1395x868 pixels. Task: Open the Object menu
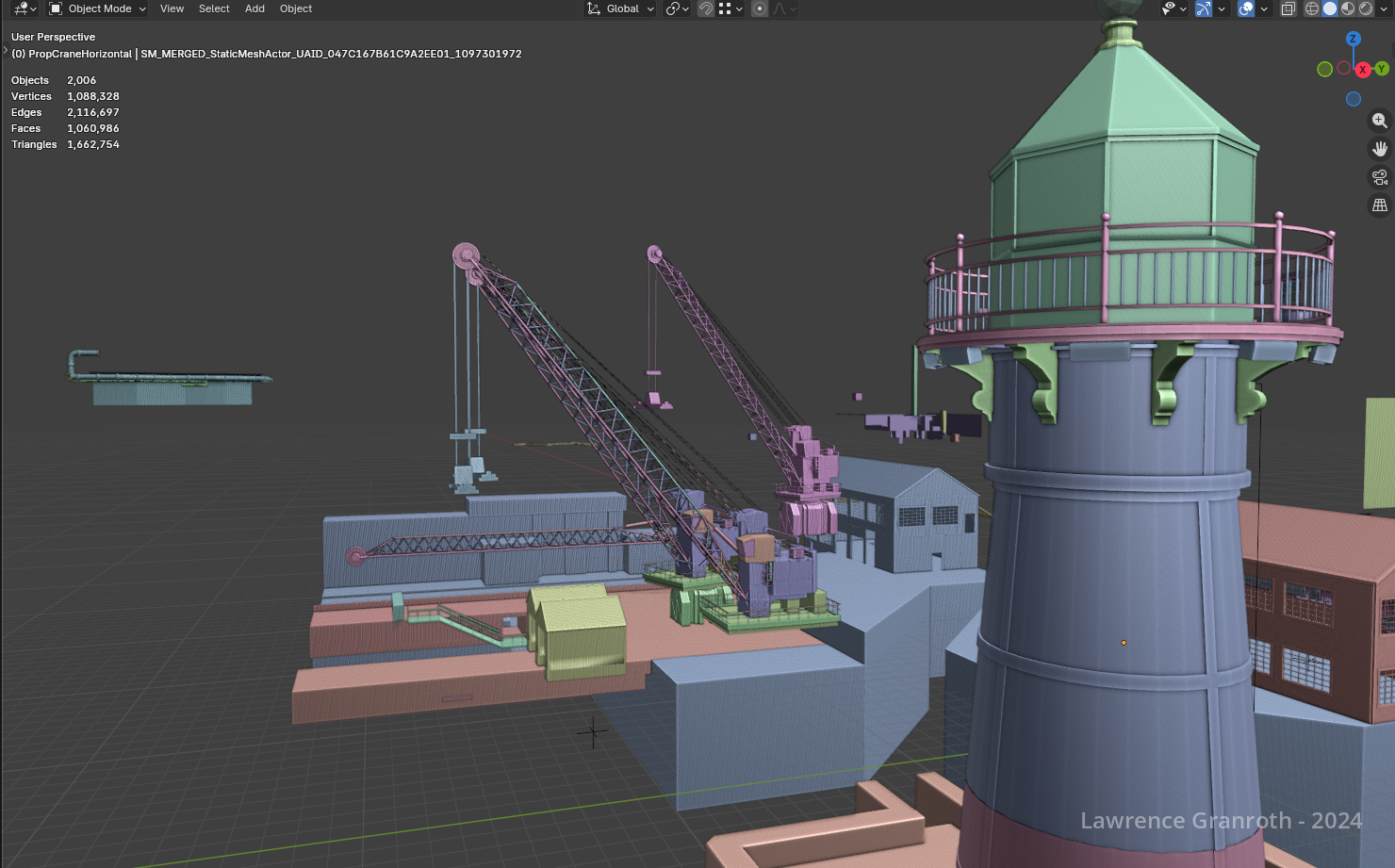point(296,8)
